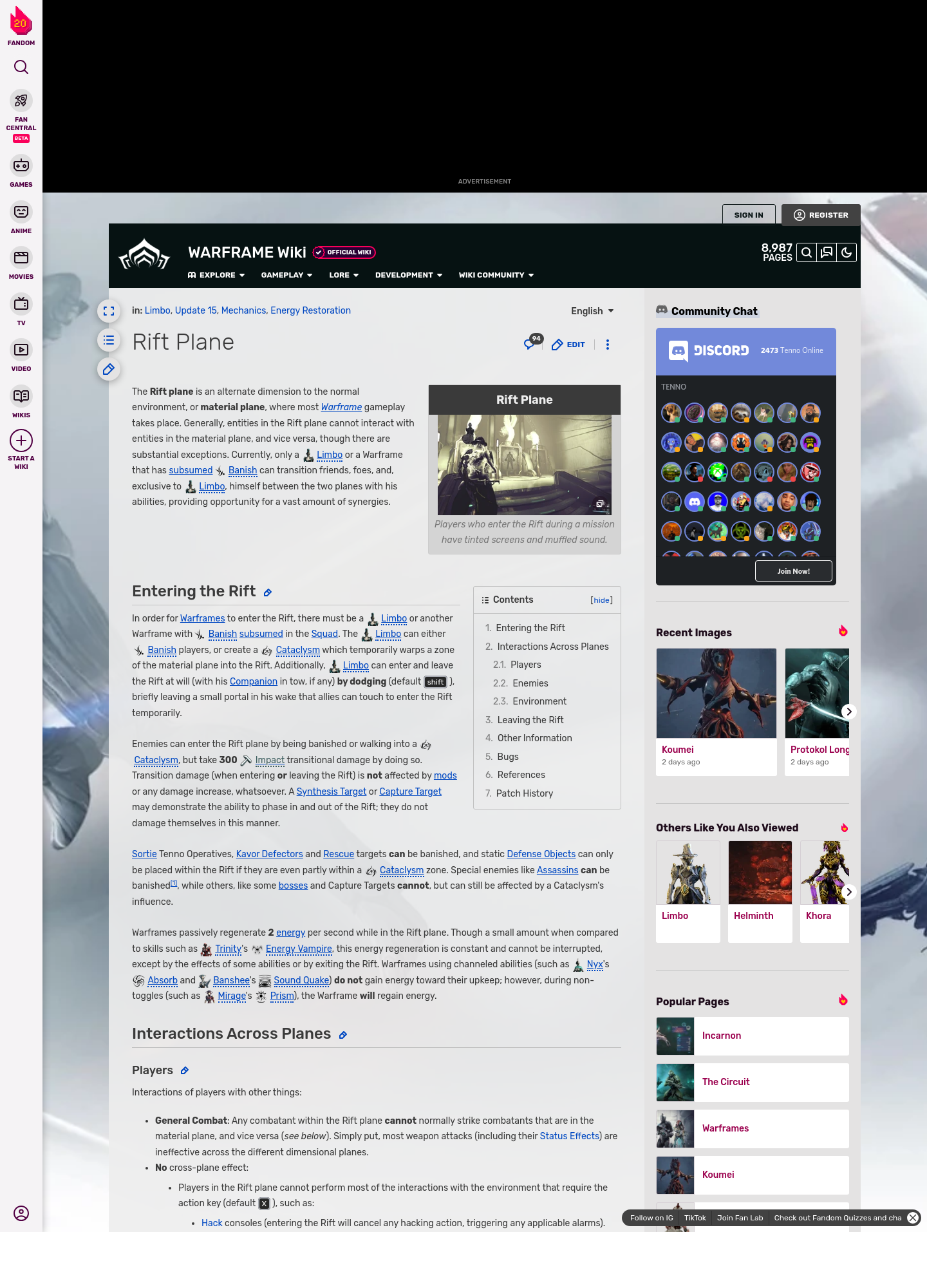Click the Start a Wiki plus icon
The width and height of the screenshot is (927, 1288).
21,440
